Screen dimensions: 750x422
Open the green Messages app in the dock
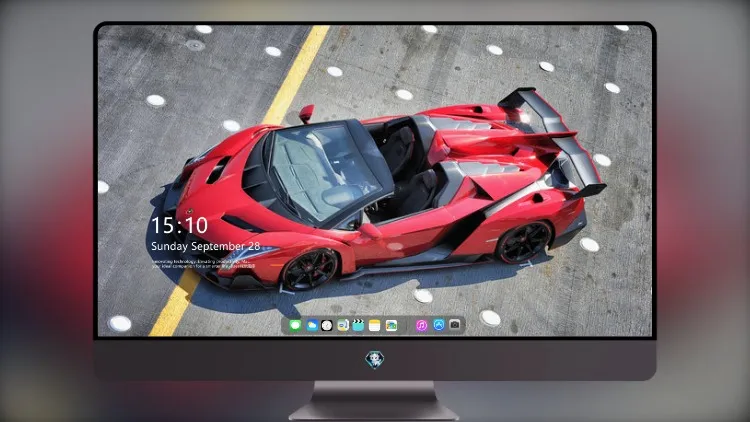click(x=295, y=325)
